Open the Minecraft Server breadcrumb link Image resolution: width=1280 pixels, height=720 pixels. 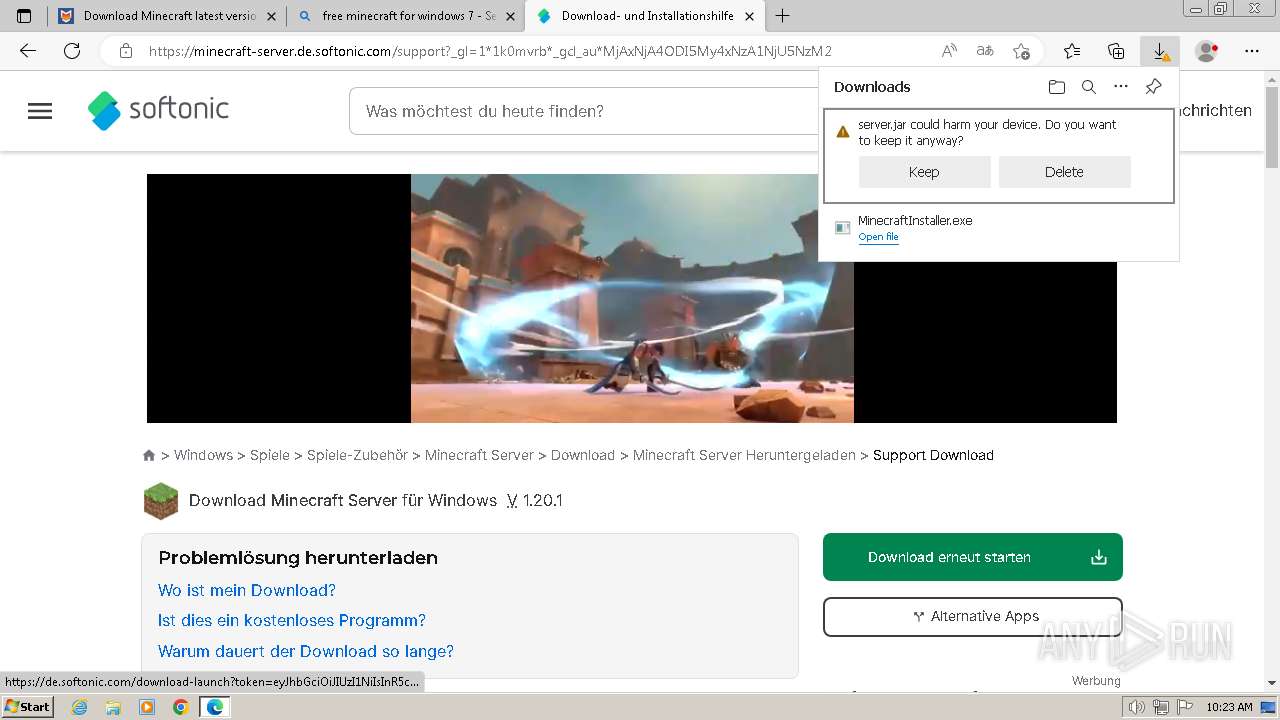(479, 455)
